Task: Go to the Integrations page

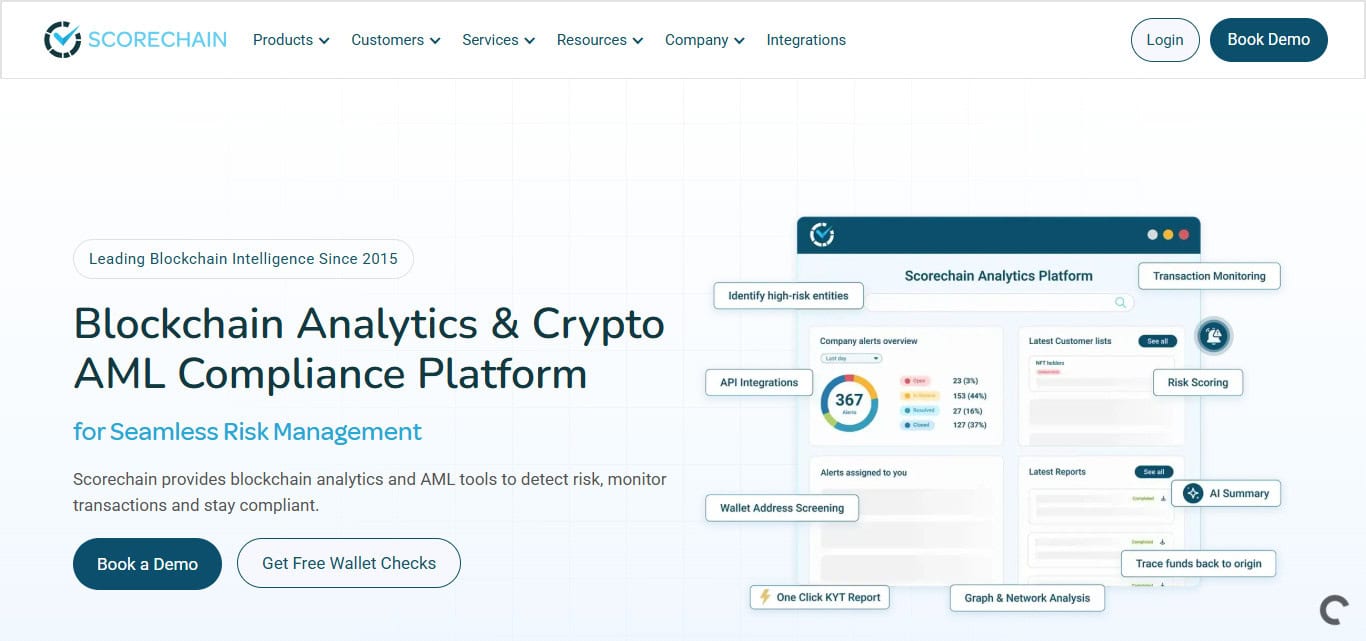Action: 806,40
